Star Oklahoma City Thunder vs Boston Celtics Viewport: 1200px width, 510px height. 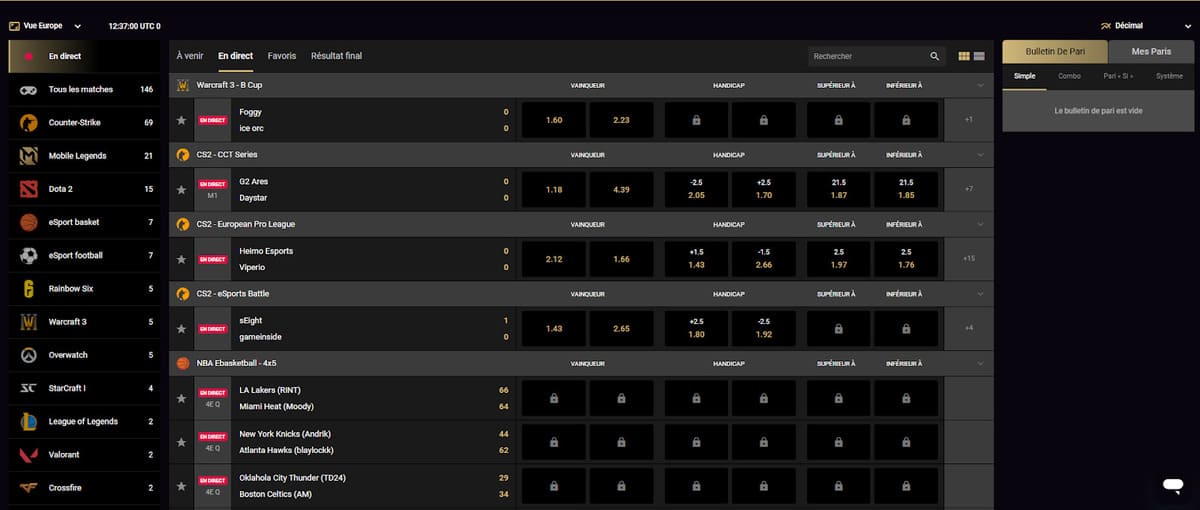(x=181, y=485)
